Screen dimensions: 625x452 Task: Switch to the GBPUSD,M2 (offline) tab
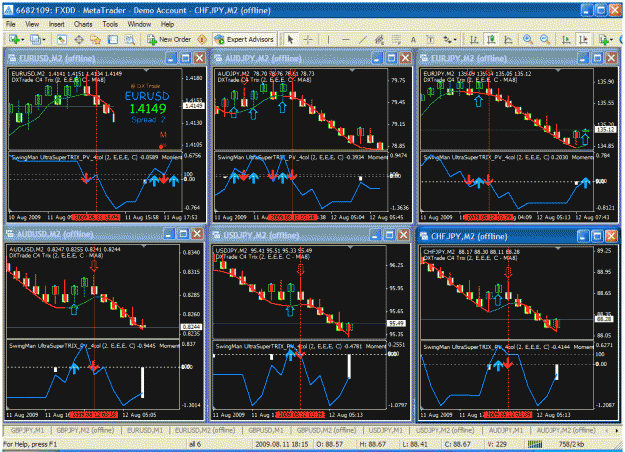[326, 431]
